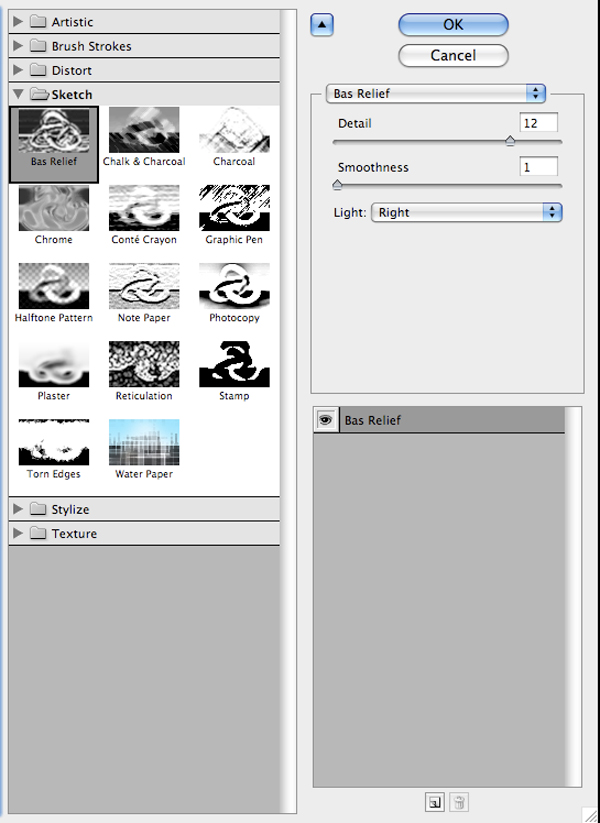Click the open Sketch folder icon
The height and width of the screenshot is (823, 600).
coord(39,94)
